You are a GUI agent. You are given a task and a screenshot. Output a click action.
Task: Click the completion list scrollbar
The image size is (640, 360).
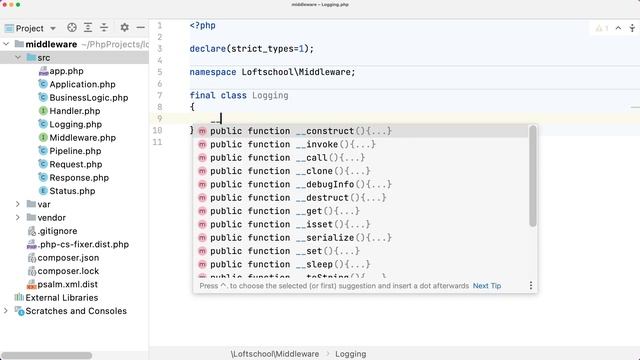[532, 176]
